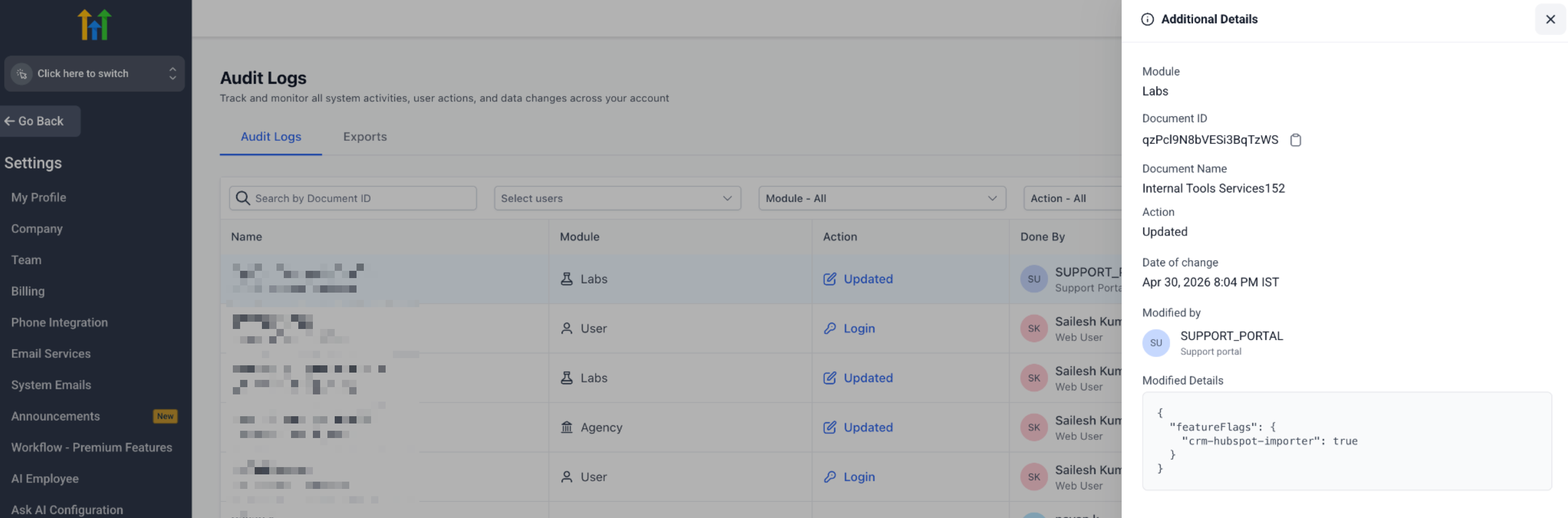Click the info icon beside Additional Details

1147,20
